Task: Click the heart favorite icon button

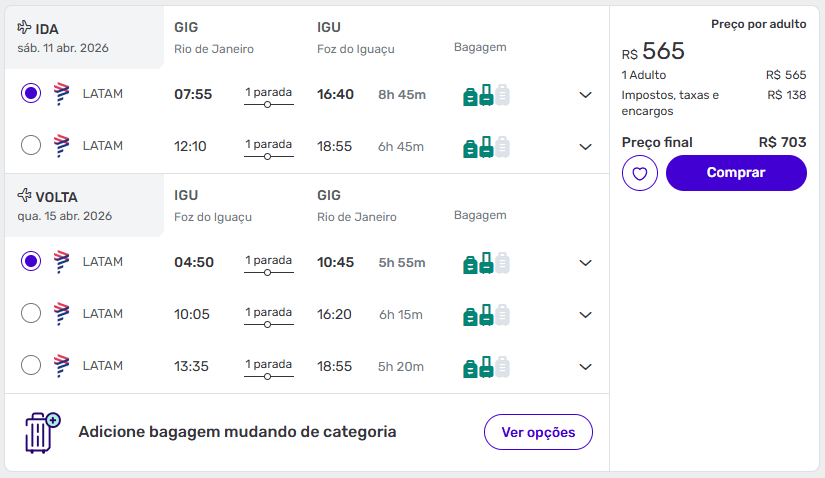Action: point(639,173)
